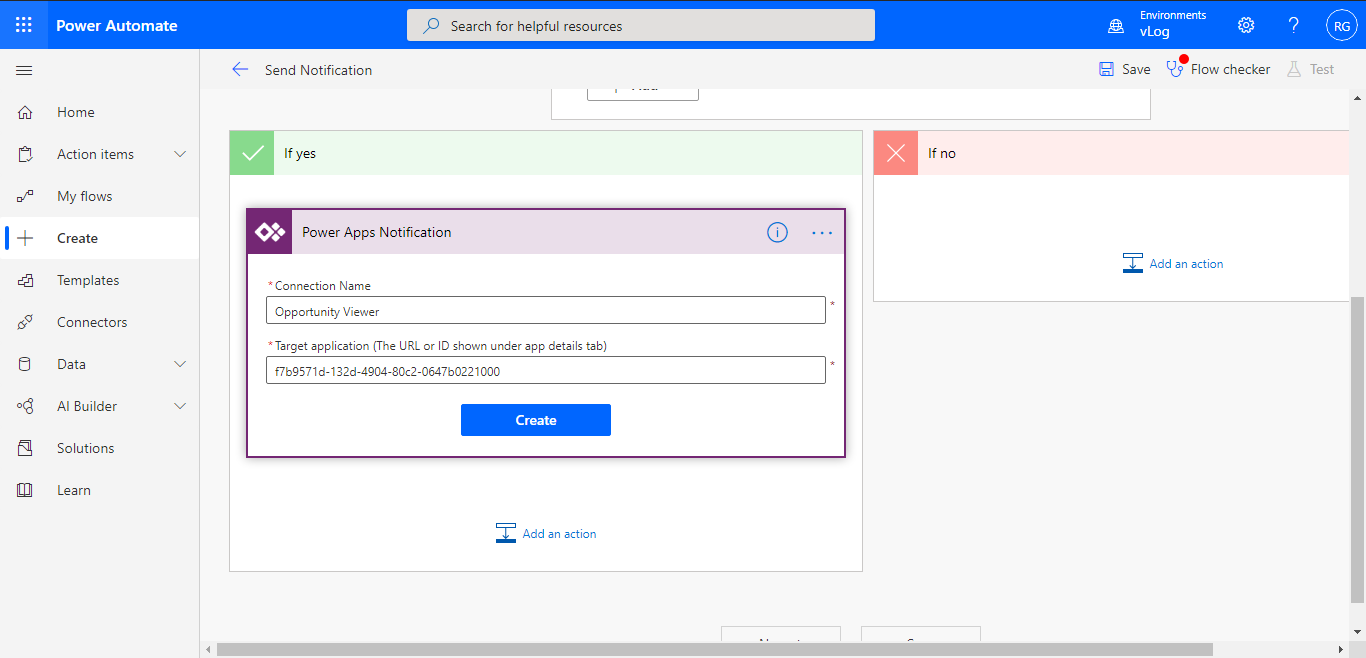Click the info icon on notification card
The height and width of the screenshot is (658, 1366).
pos(777,232)
